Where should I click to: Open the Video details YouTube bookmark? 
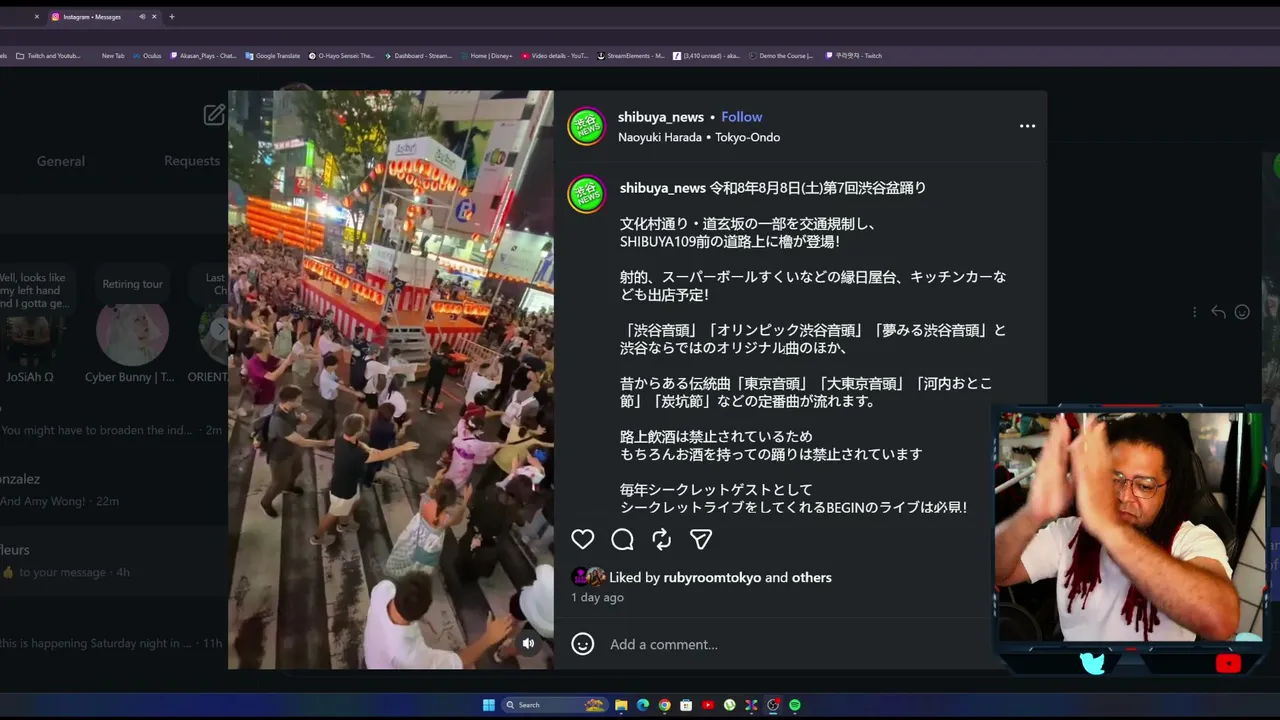pos(555,56)
